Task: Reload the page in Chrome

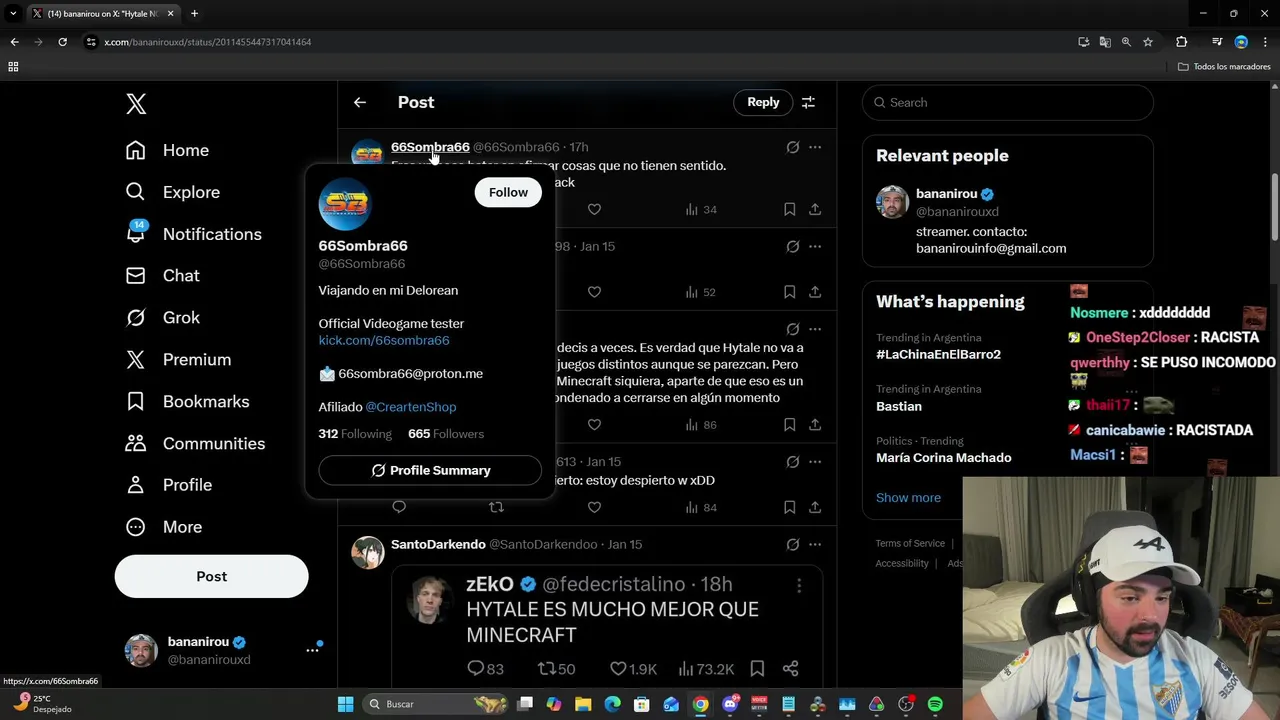Action: point(62,42)
